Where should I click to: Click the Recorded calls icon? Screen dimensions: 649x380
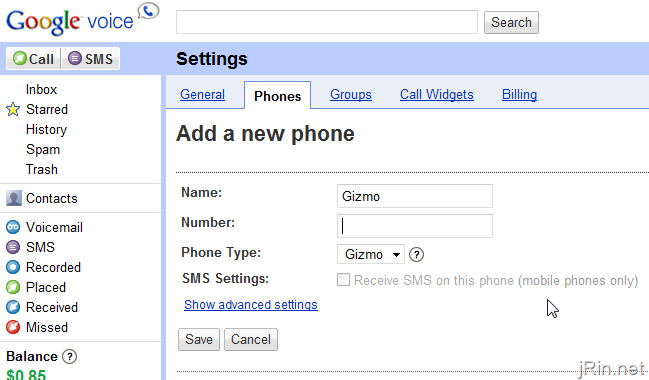[13, 267]
